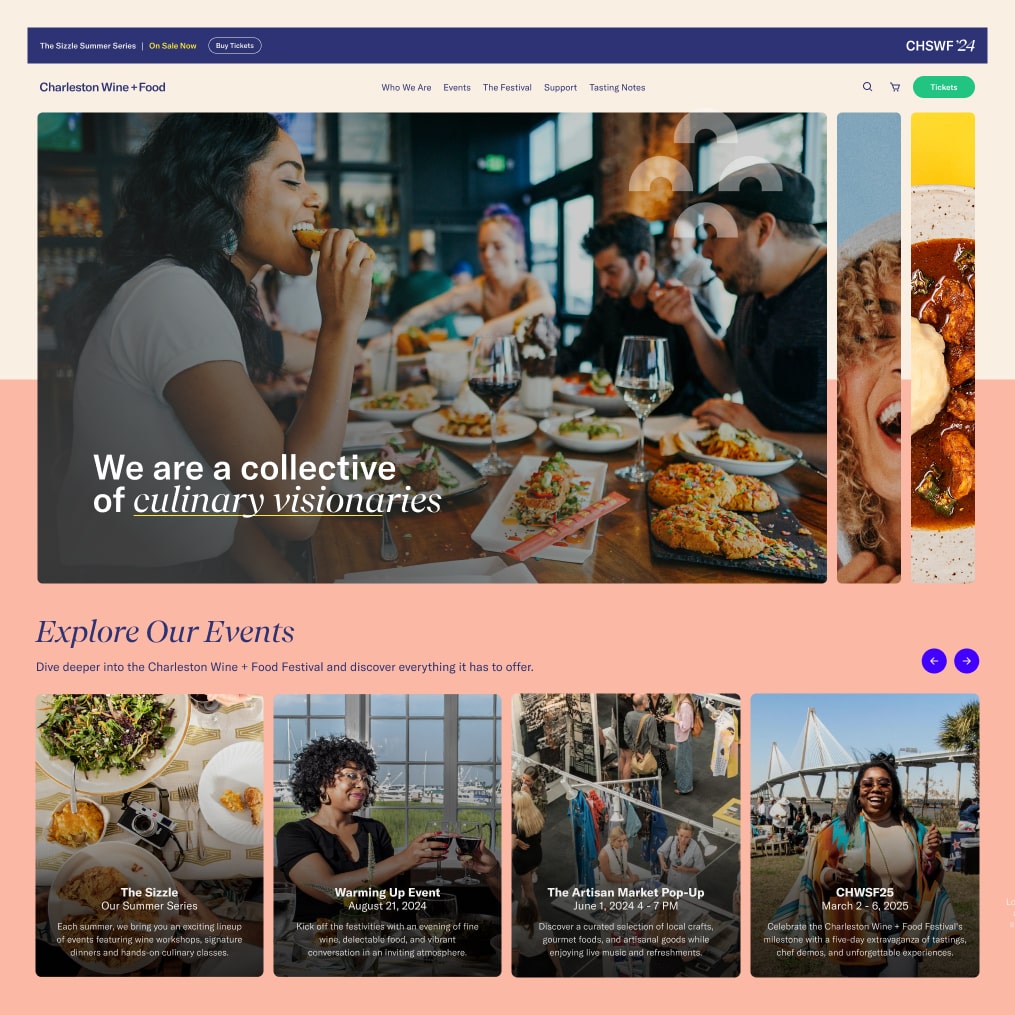
Task: Open the Events menu item
Action: [456, 87]
